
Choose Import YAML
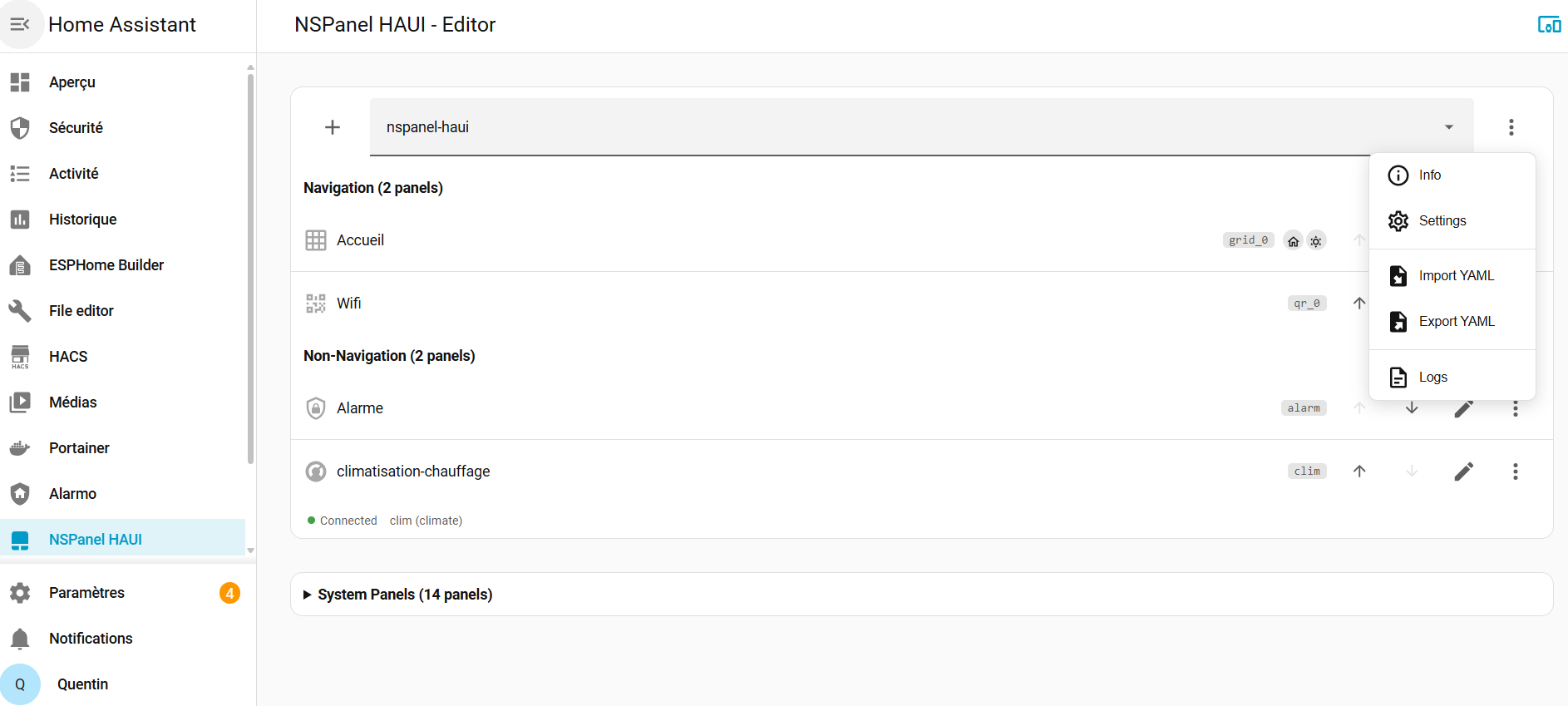(x=1452, y=276)
